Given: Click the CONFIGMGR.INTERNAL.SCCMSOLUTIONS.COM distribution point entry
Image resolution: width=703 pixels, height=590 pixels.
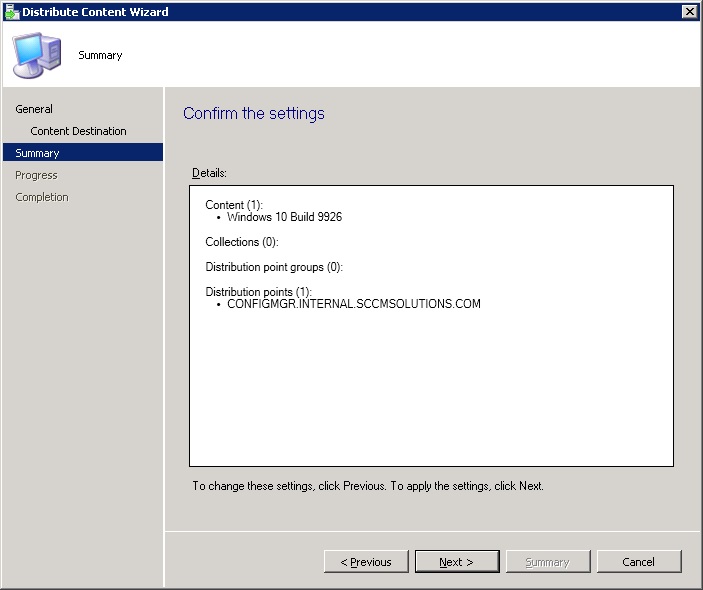Looking at the screenshot, I should [x=353, y=304].
